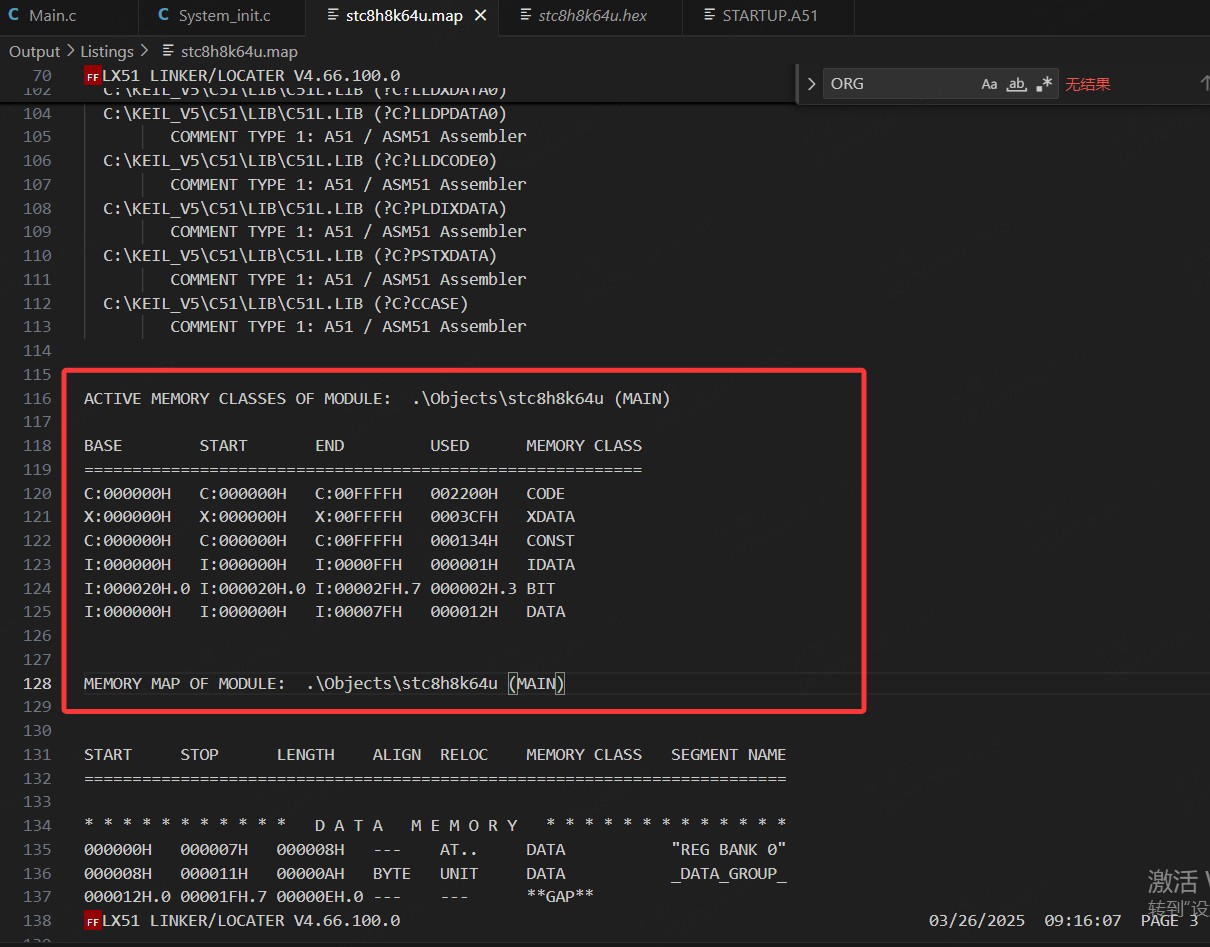Enable regular expression search option

(x=1044, y=84)
